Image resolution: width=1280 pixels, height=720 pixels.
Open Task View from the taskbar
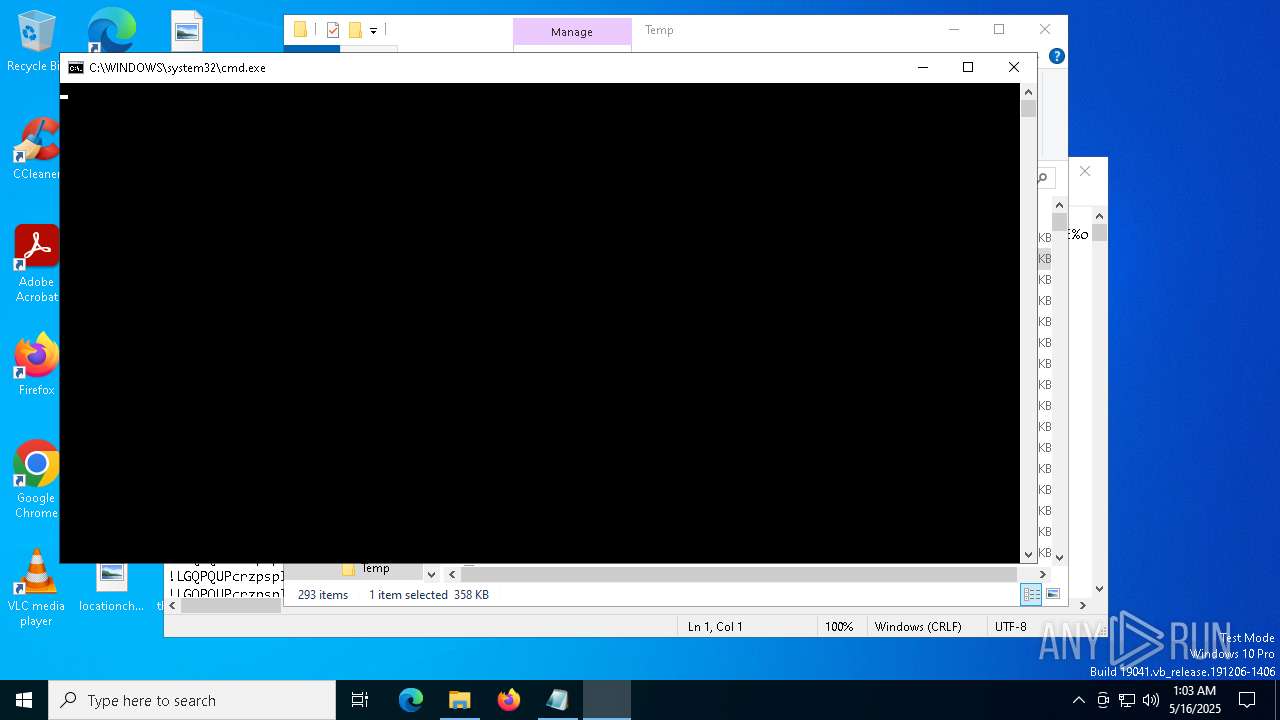coord(360,700)
